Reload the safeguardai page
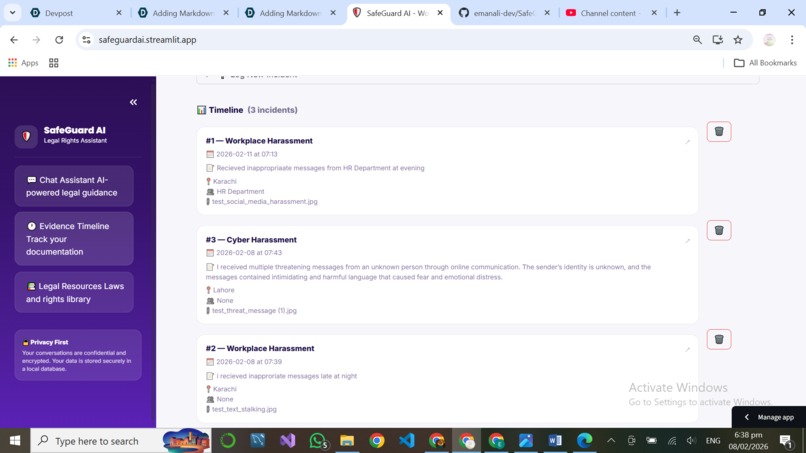 59,40
